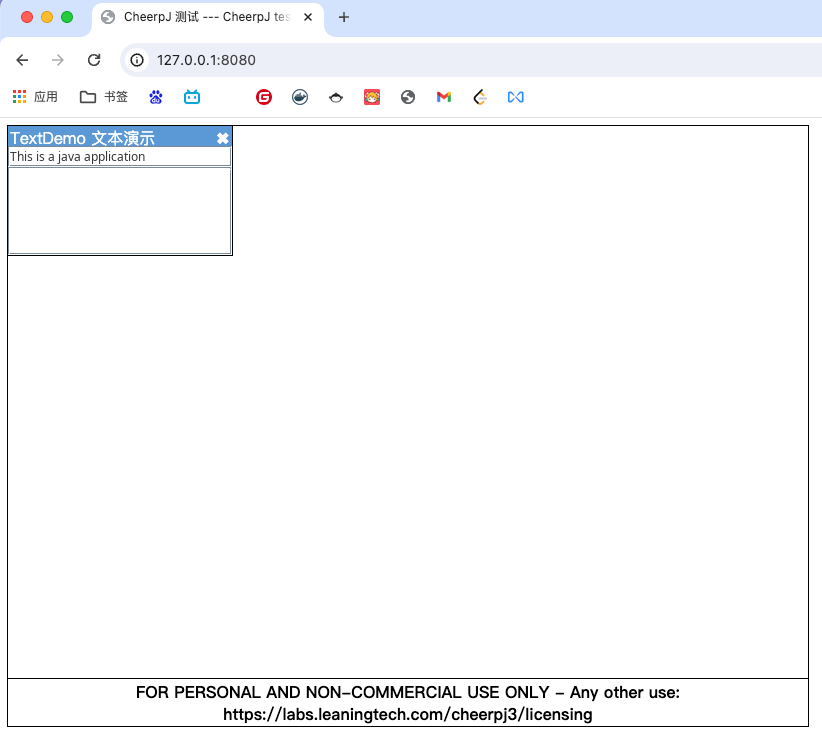
Task: Reload the current page
Action: (94, 60)
